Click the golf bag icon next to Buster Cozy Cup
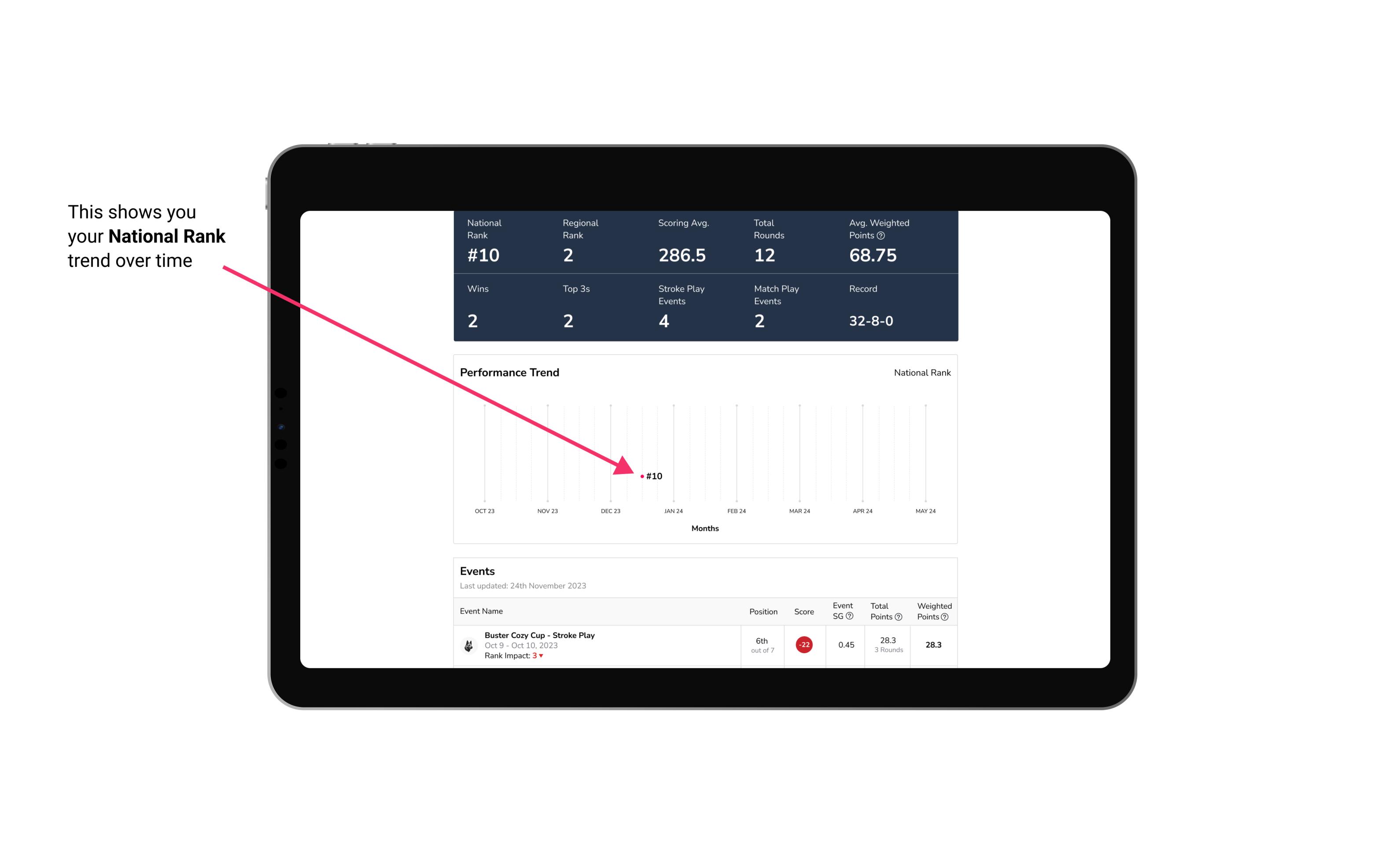Viewport: 1400px width, 851px height. pyautogui.click(x=468, y=644)
